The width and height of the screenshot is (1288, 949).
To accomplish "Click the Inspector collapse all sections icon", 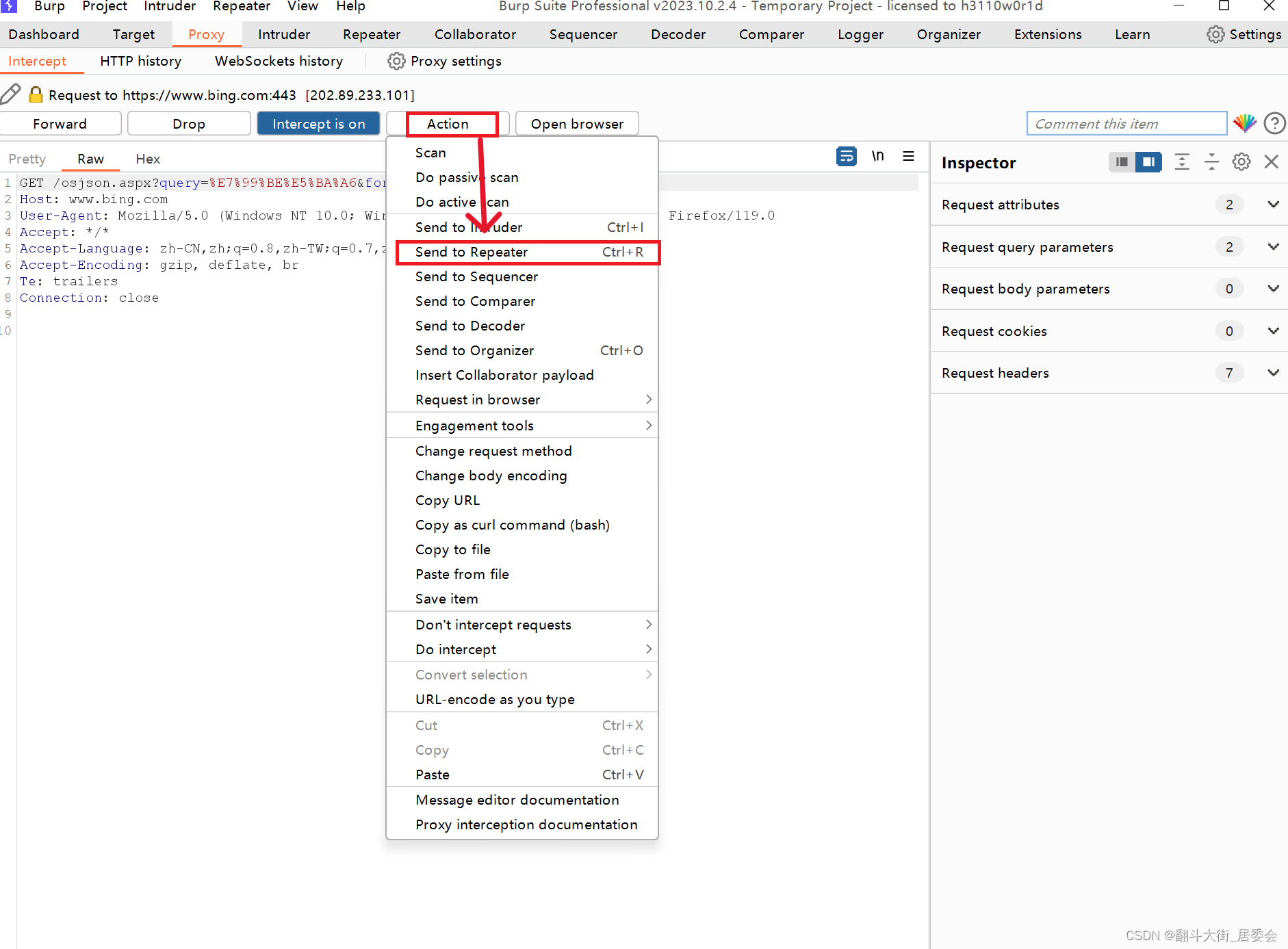I will 1211,162.
